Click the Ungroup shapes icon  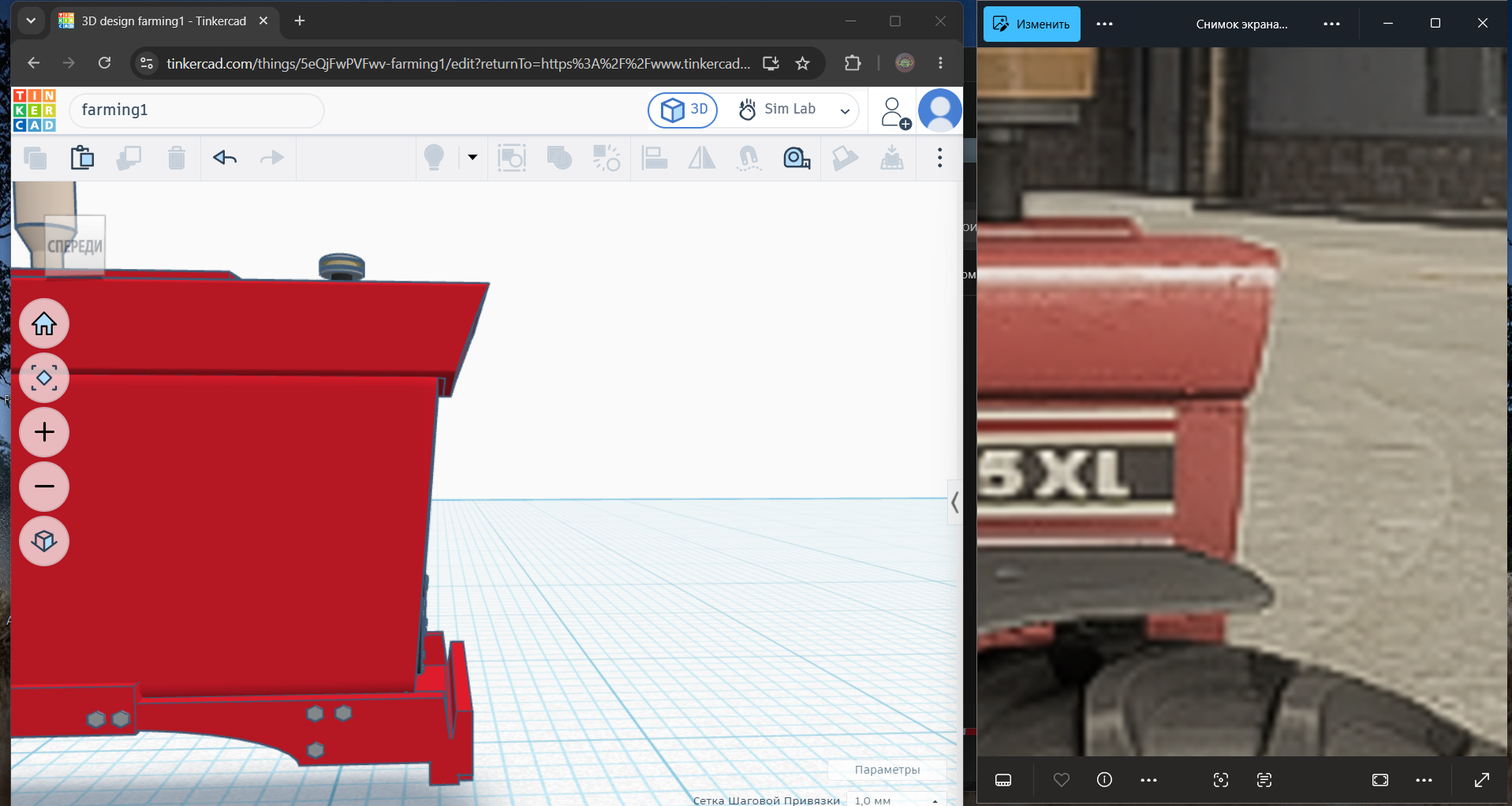(559, 159)
